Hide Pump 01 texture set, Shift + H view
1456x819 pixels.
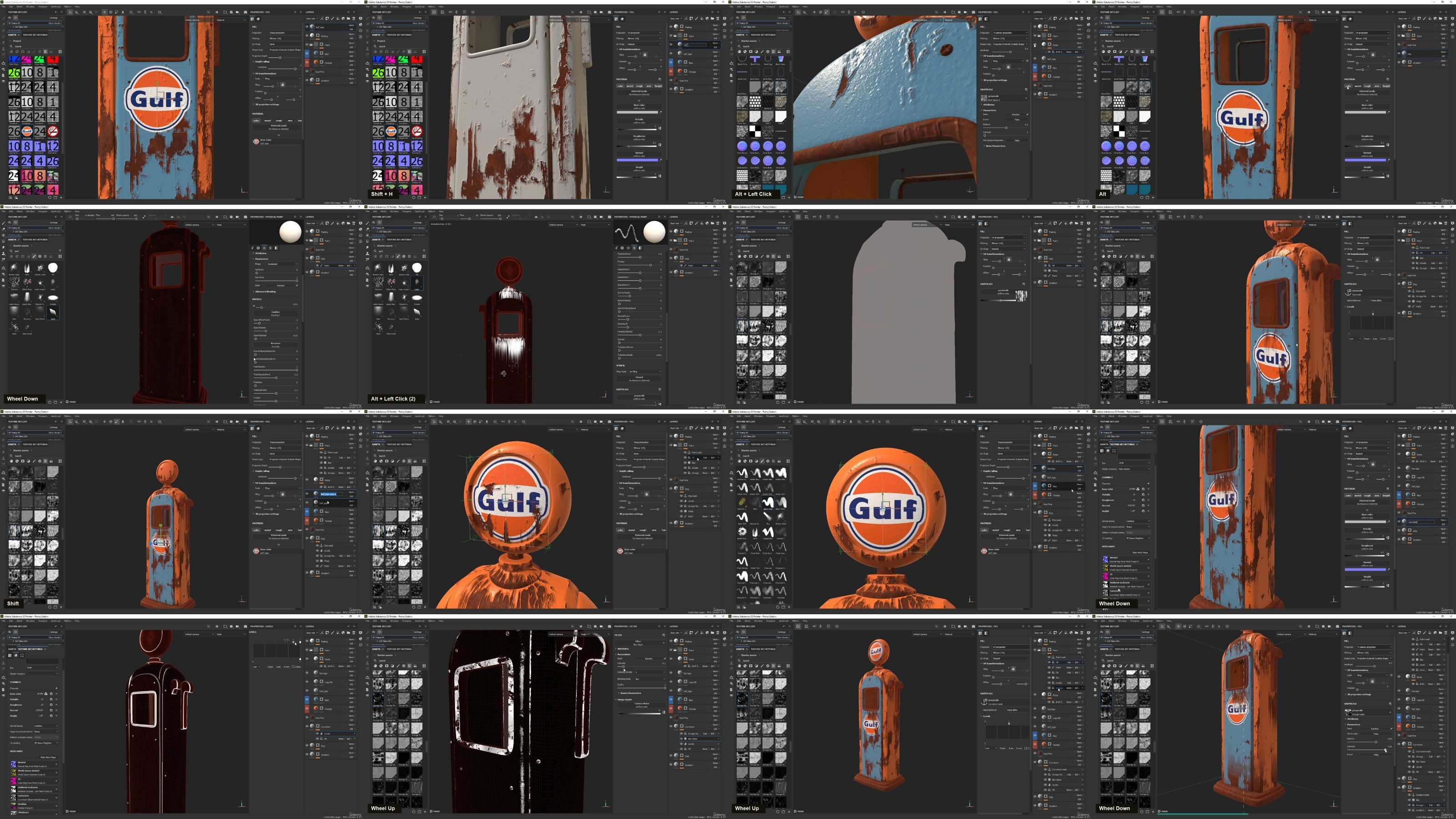(374, 23)
